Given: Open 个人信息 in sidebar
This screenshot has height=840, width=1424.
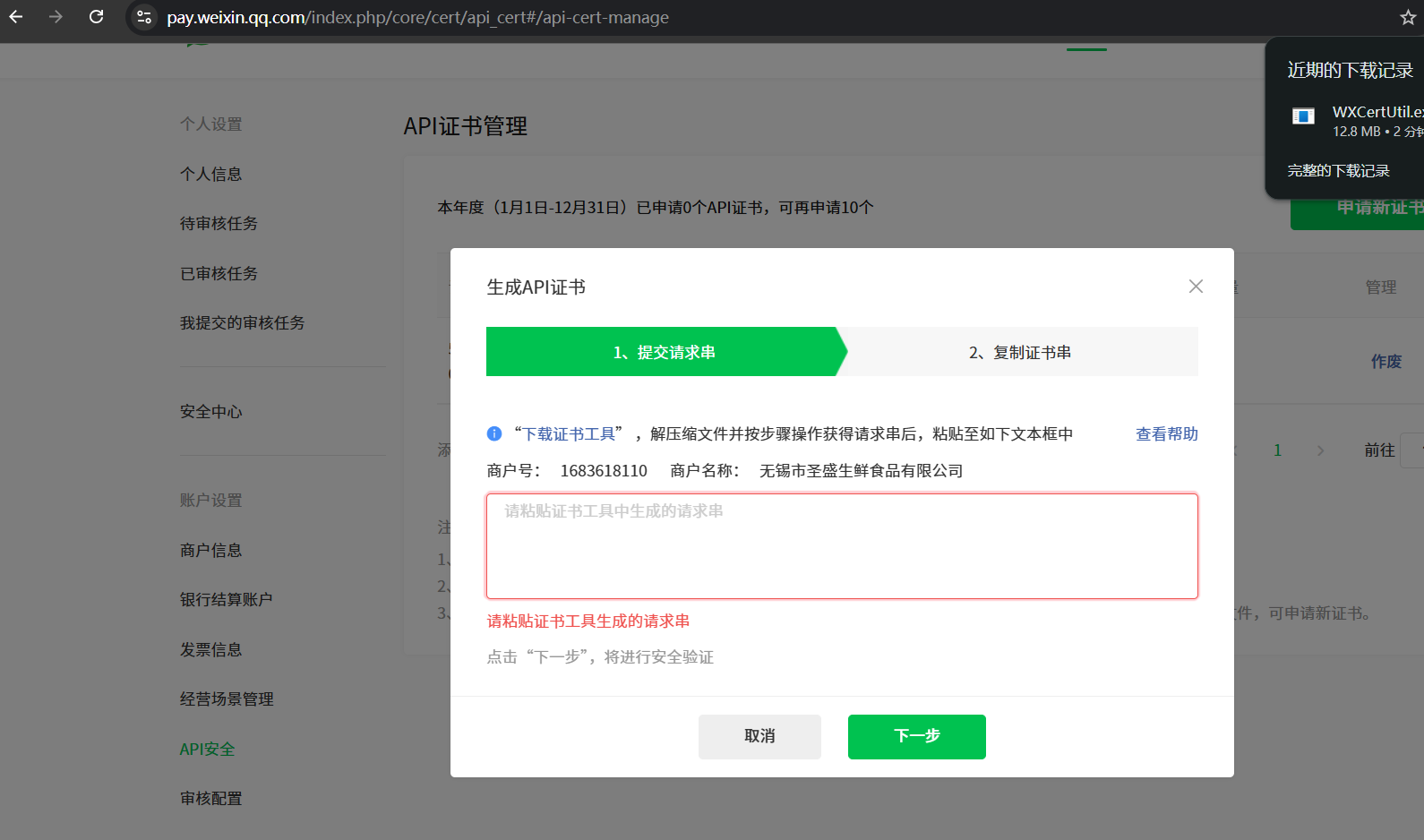Looking at the screenshot, I should [x=211, y=174].
